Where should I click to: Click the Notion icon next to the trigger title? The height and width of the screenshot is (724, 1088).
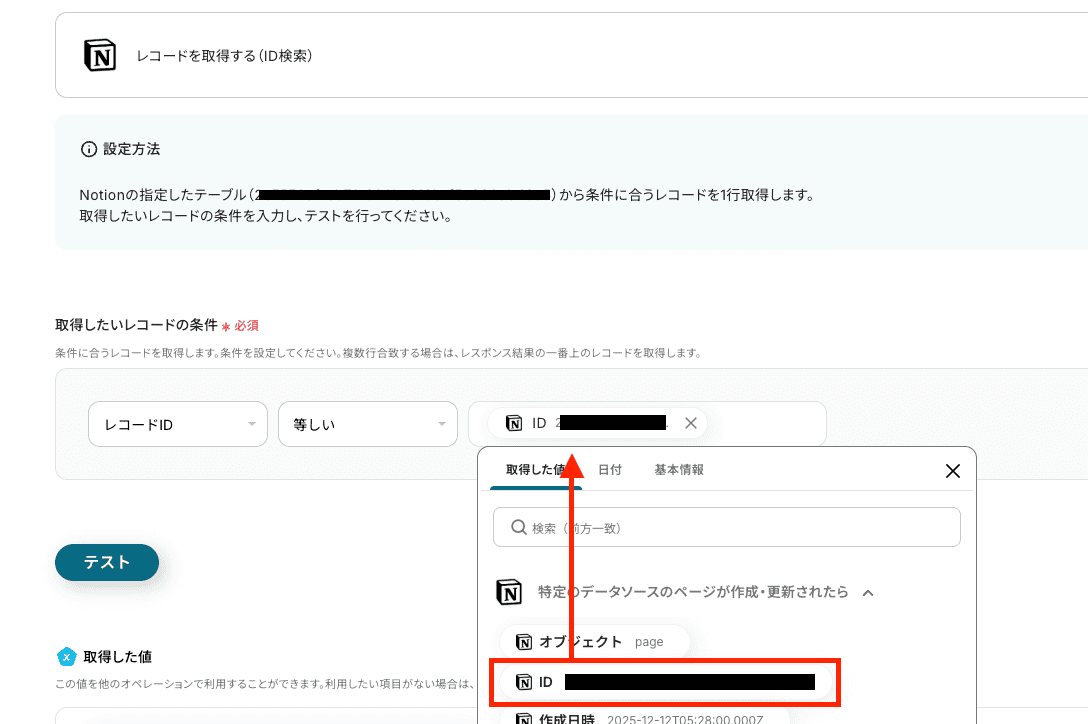(509, 592)
